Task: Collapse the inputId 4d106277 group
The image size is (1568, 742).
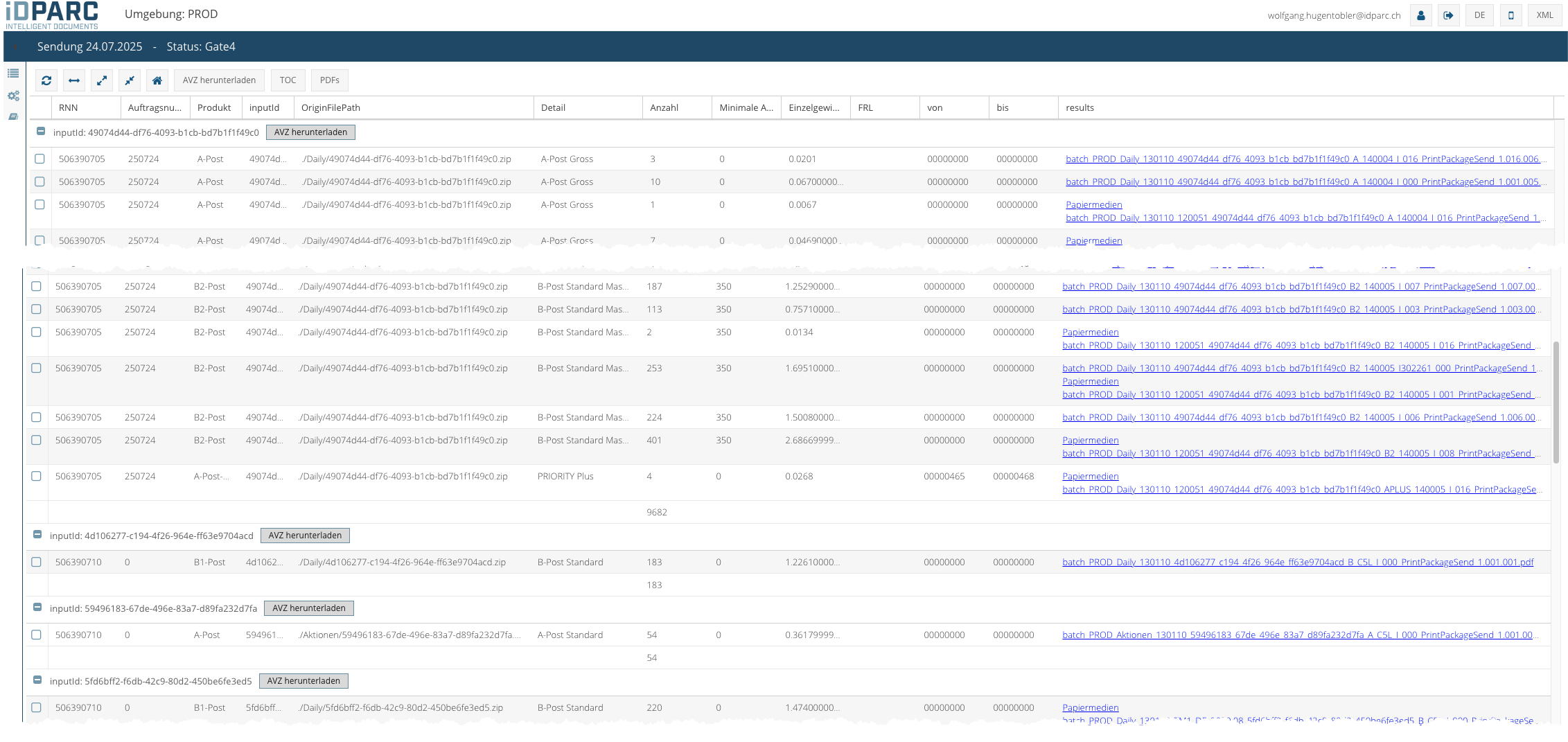Action: click(37, 534)
